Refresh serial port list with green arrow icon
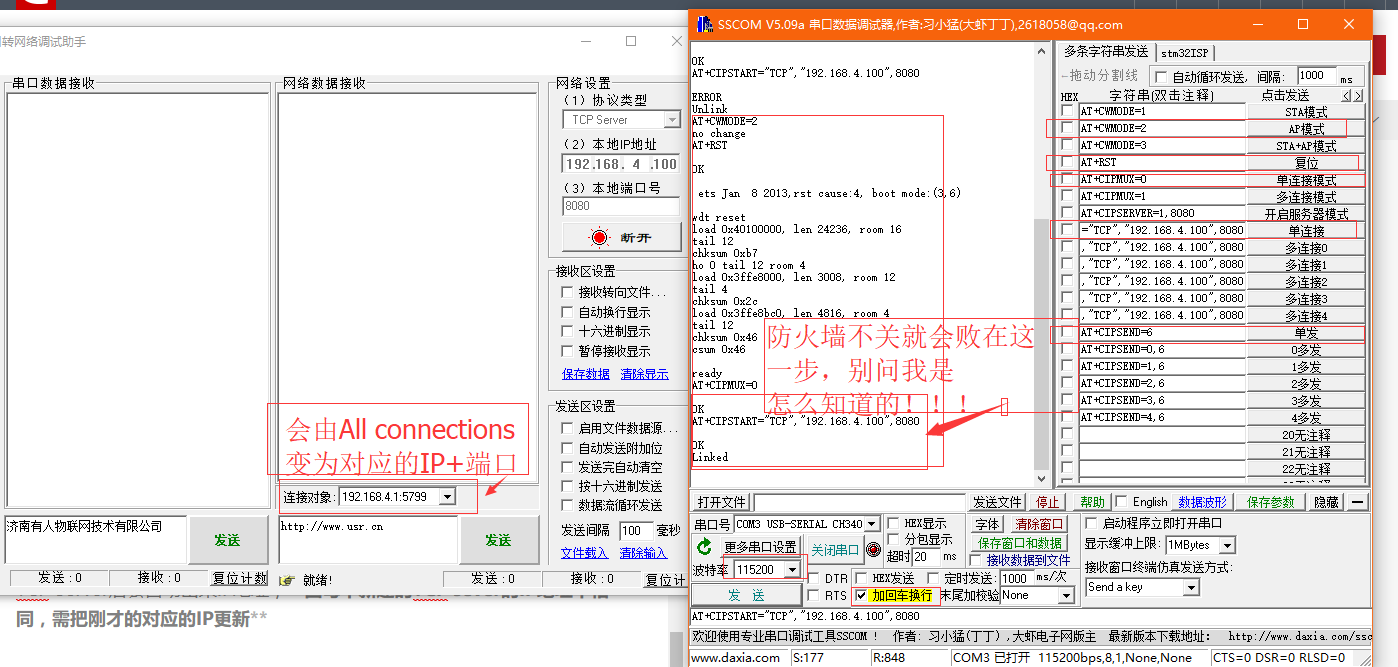The width and height of the screenshot is (1398, 667). 704,548
